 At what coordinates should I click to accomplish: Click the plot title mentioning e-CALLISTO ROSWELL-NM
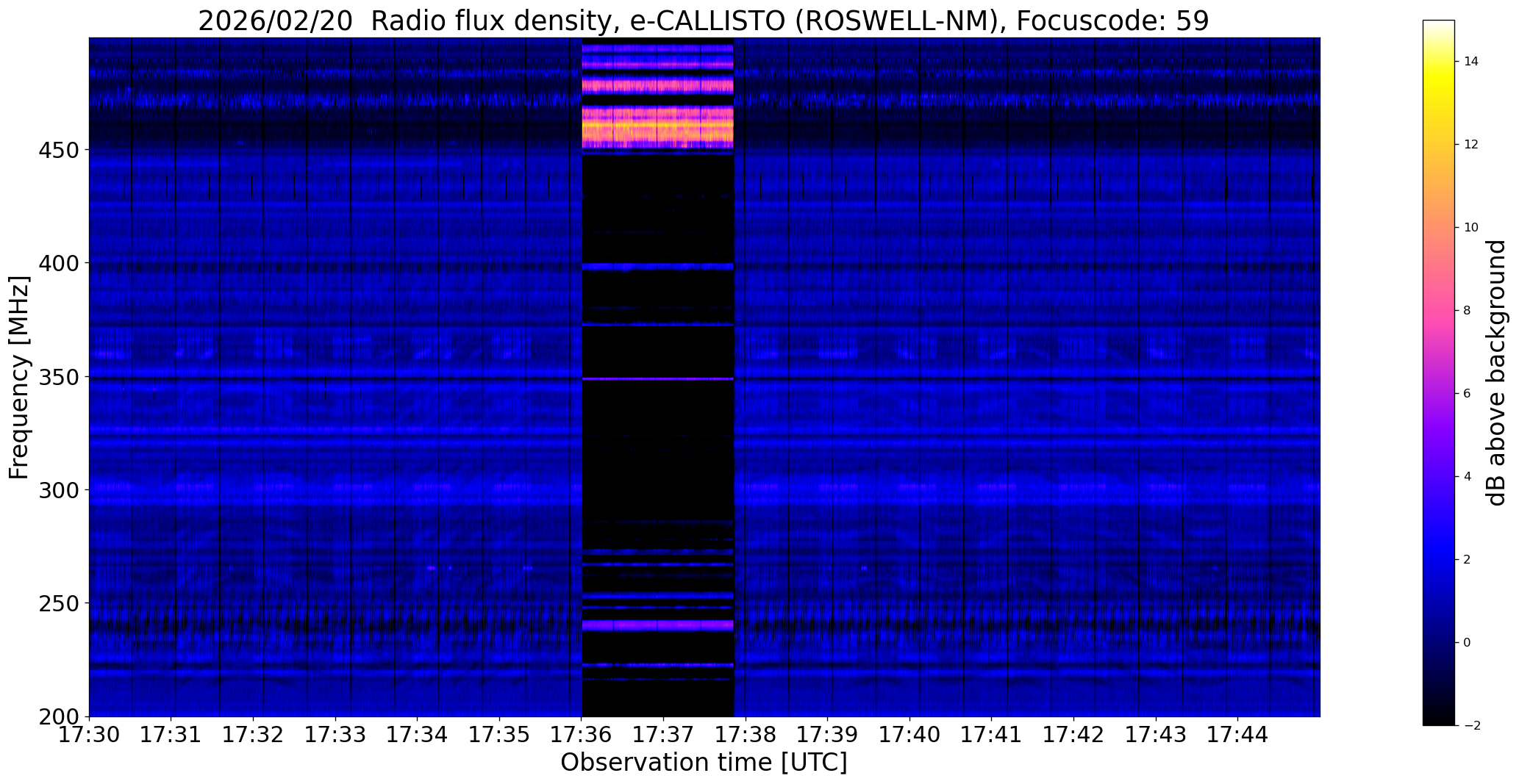pyautogui.click(x=704, y=21)
